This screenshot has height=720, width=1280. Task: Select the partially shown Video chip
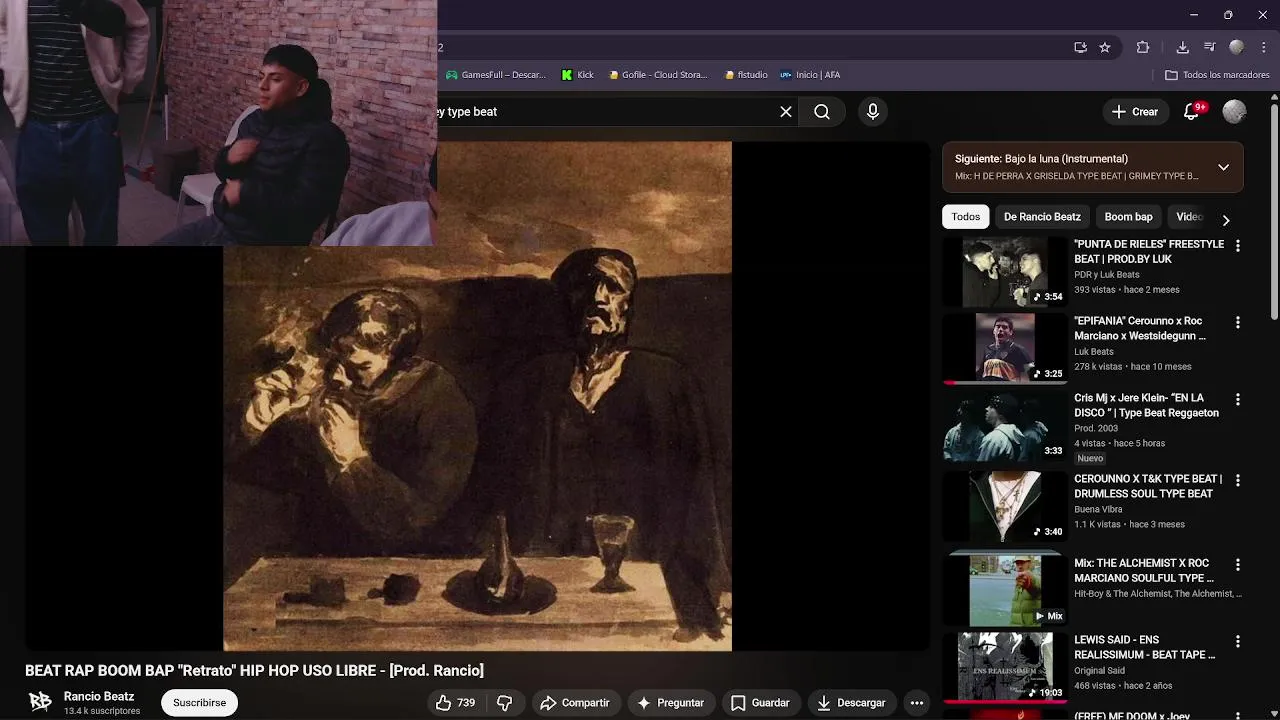click(x=1188, y=217)
